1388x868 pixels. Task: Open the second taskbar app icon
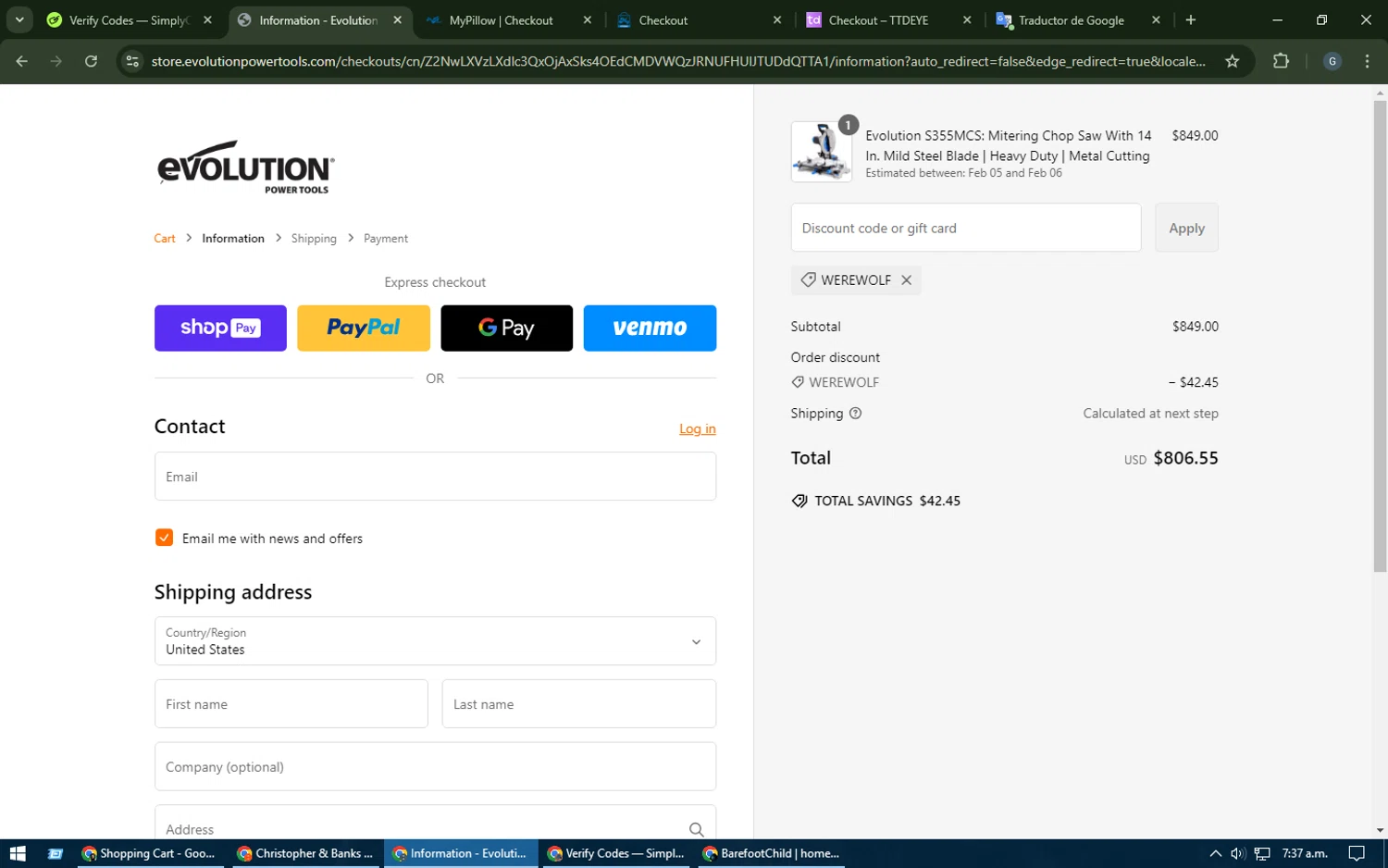tap(56, 853)
